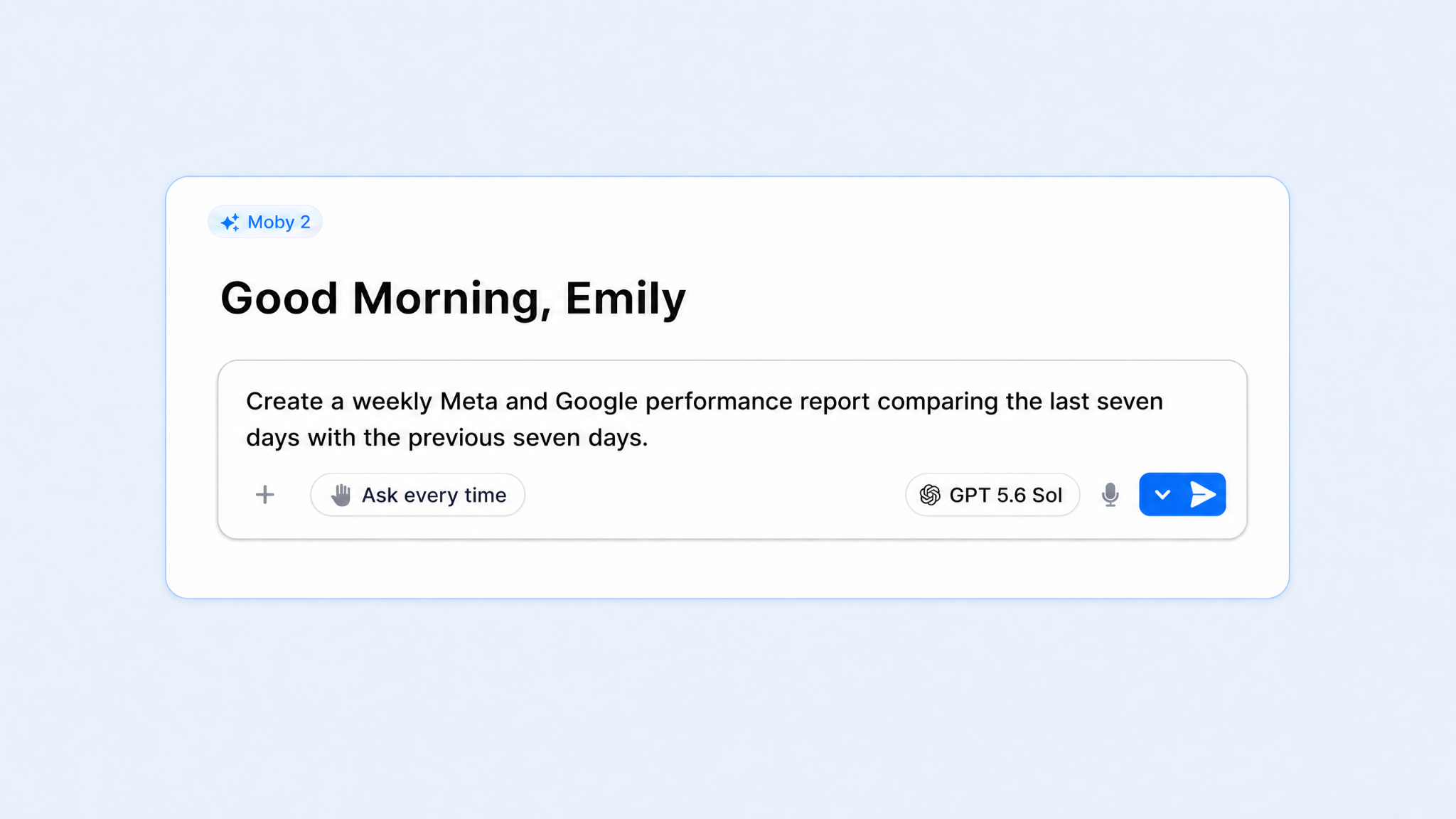Click the Moby 2 text label
Screen dimensions: 1456x819
(279, 223)
